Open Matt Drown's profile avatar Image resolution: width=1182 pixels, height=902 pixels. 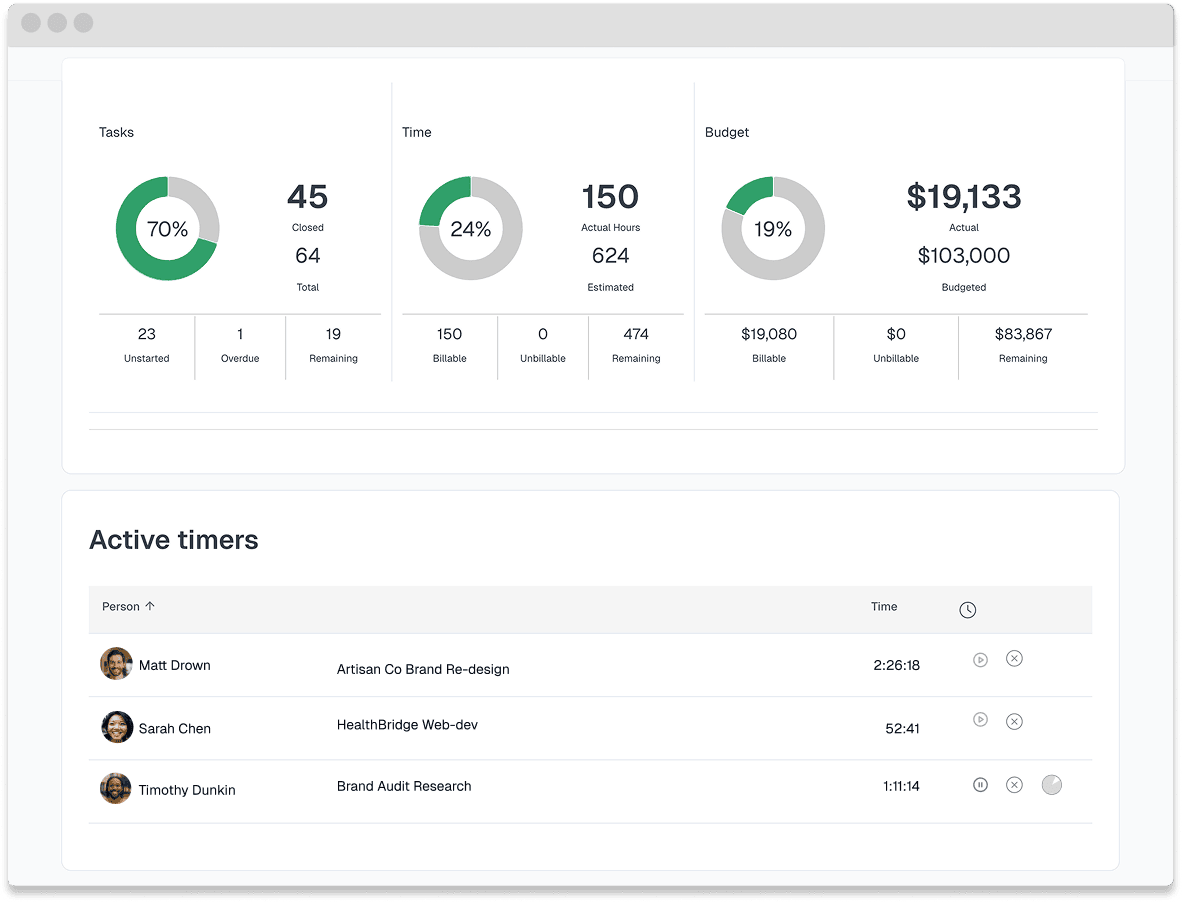tap(116, 664)
